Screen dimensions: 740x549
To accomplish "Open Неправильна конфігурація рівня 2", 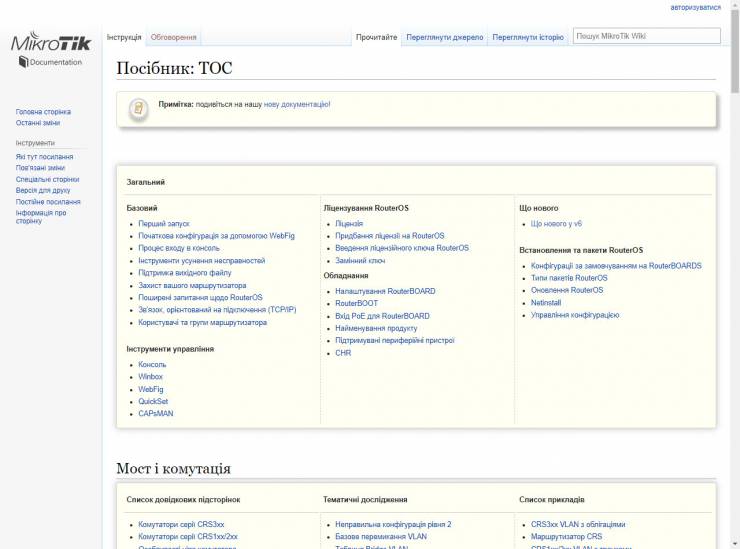I will click(x=393, y=524).
